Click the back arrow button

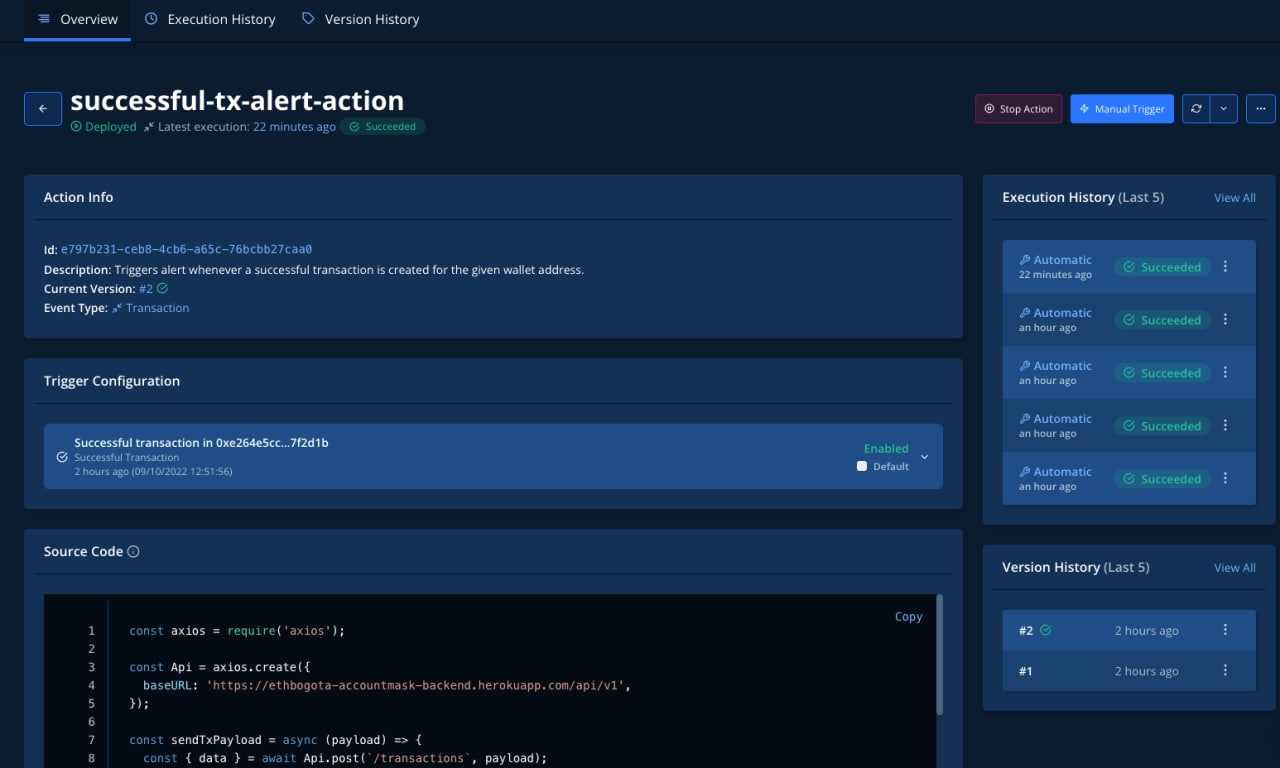(43, 108)
